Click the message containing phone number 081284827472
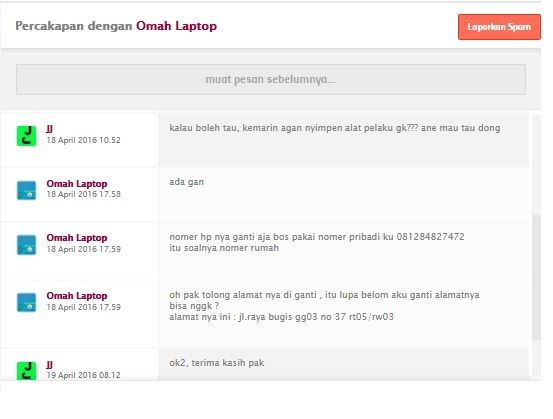553x419 pixels. tap(317, 242)
